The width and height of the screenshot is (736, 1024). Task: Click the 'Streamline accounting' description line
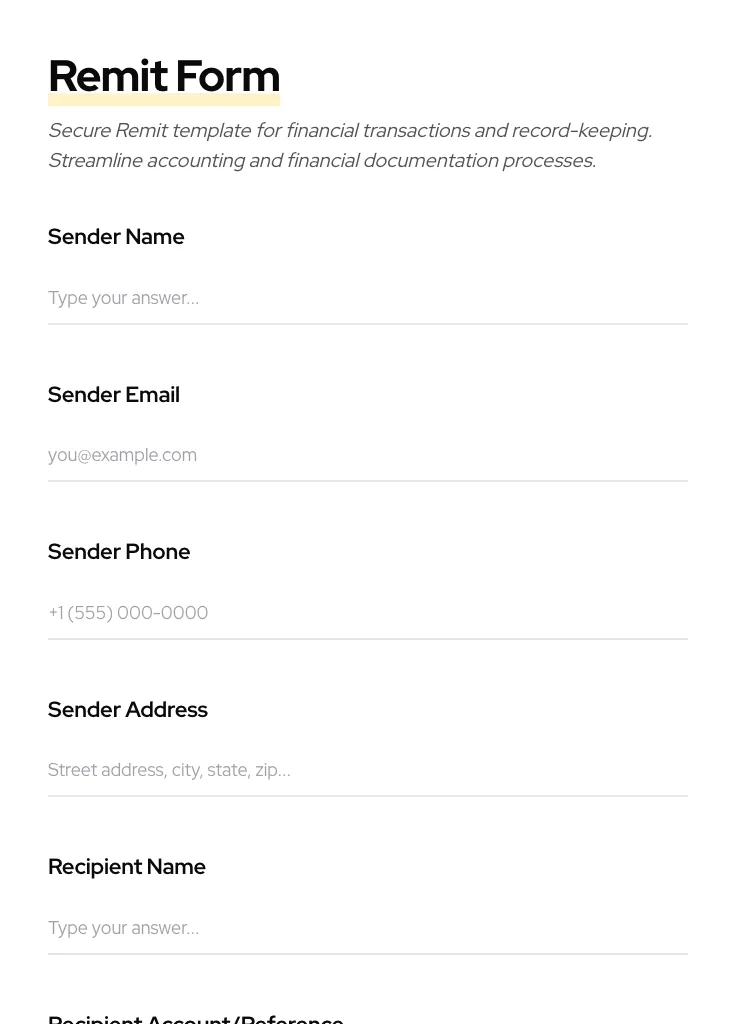coord(322,161)
